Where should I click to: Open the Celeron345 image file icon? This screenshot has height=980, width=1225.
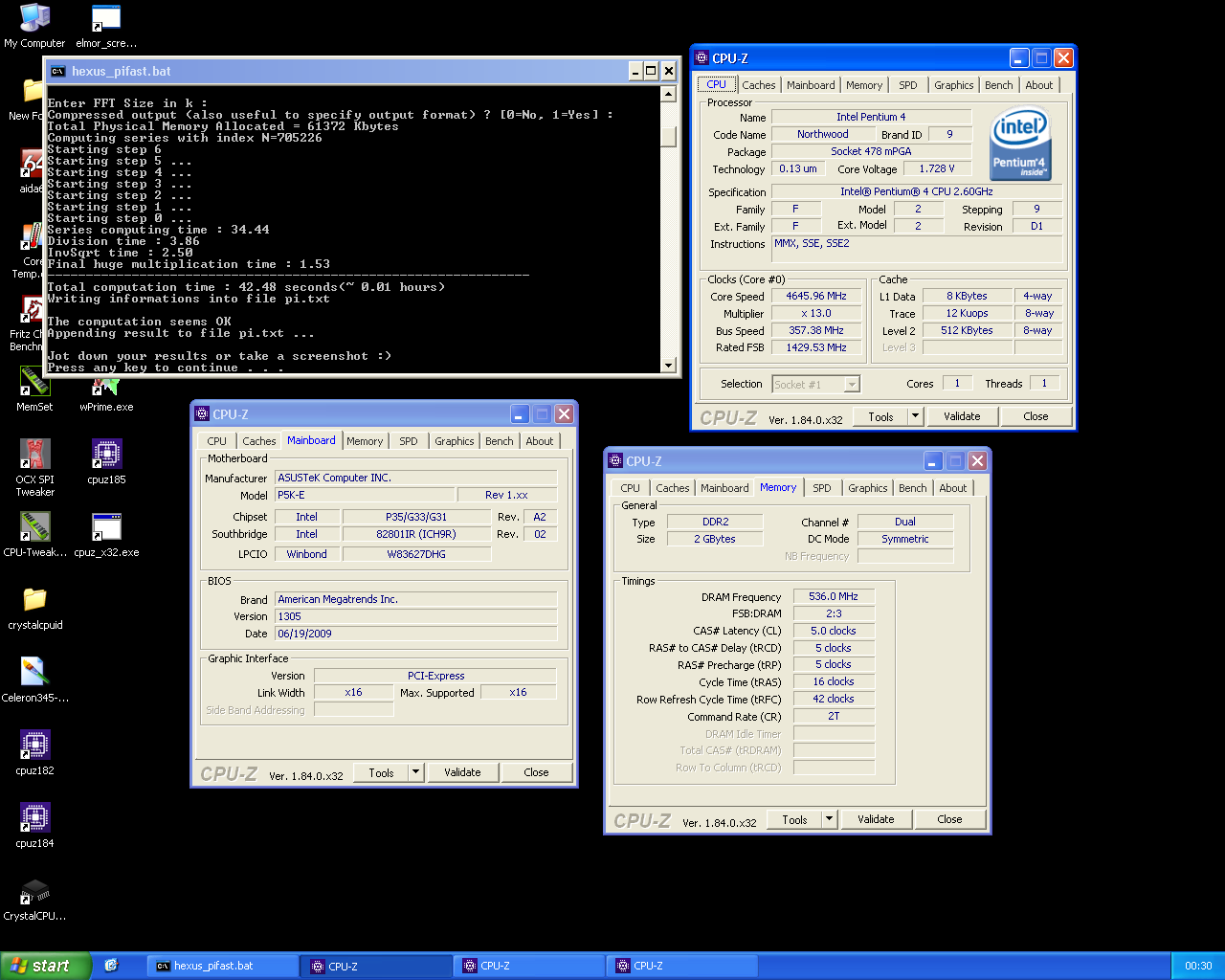tap(34, 679)
